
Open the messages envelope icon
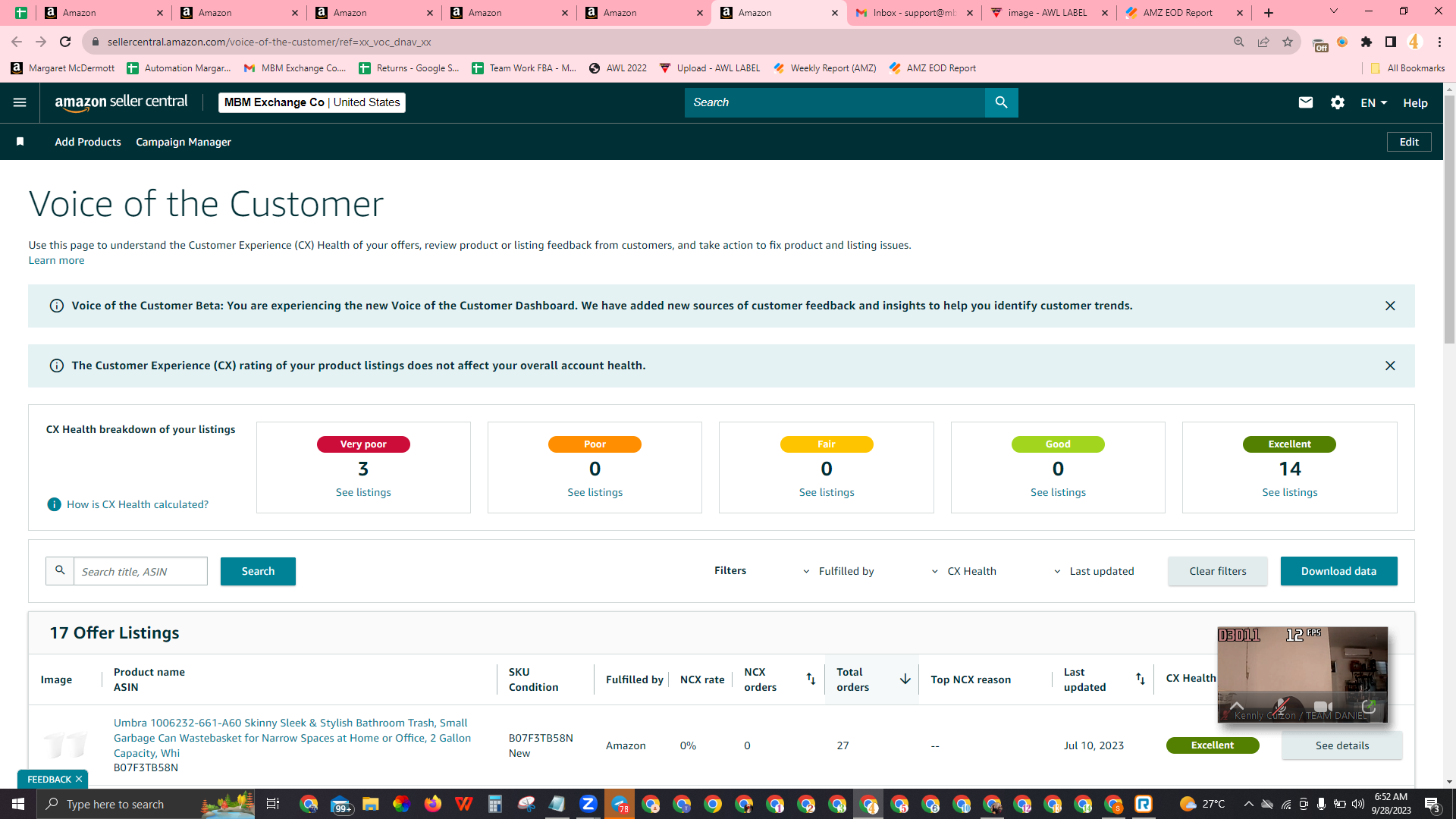click(1305, 102)
